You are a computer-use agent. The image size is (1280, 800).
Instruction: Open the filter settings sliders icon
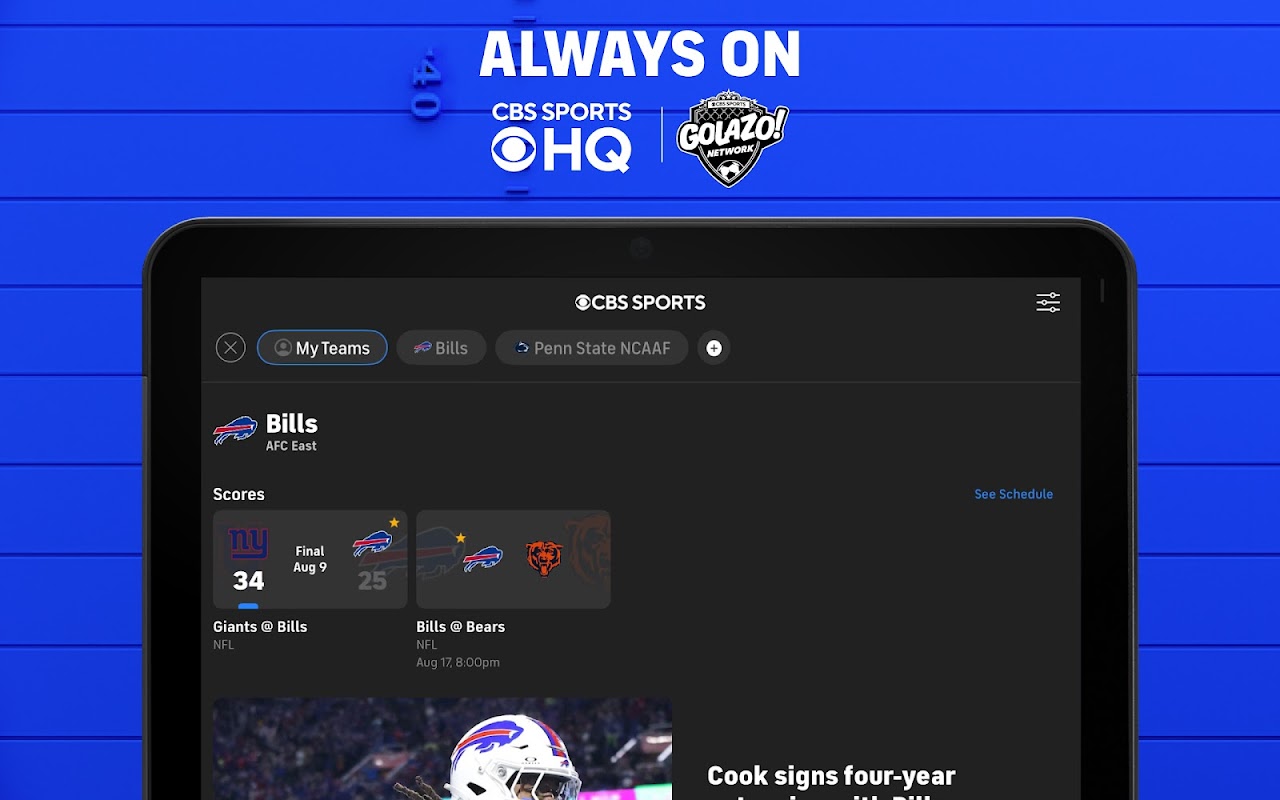click(1048, 303)
